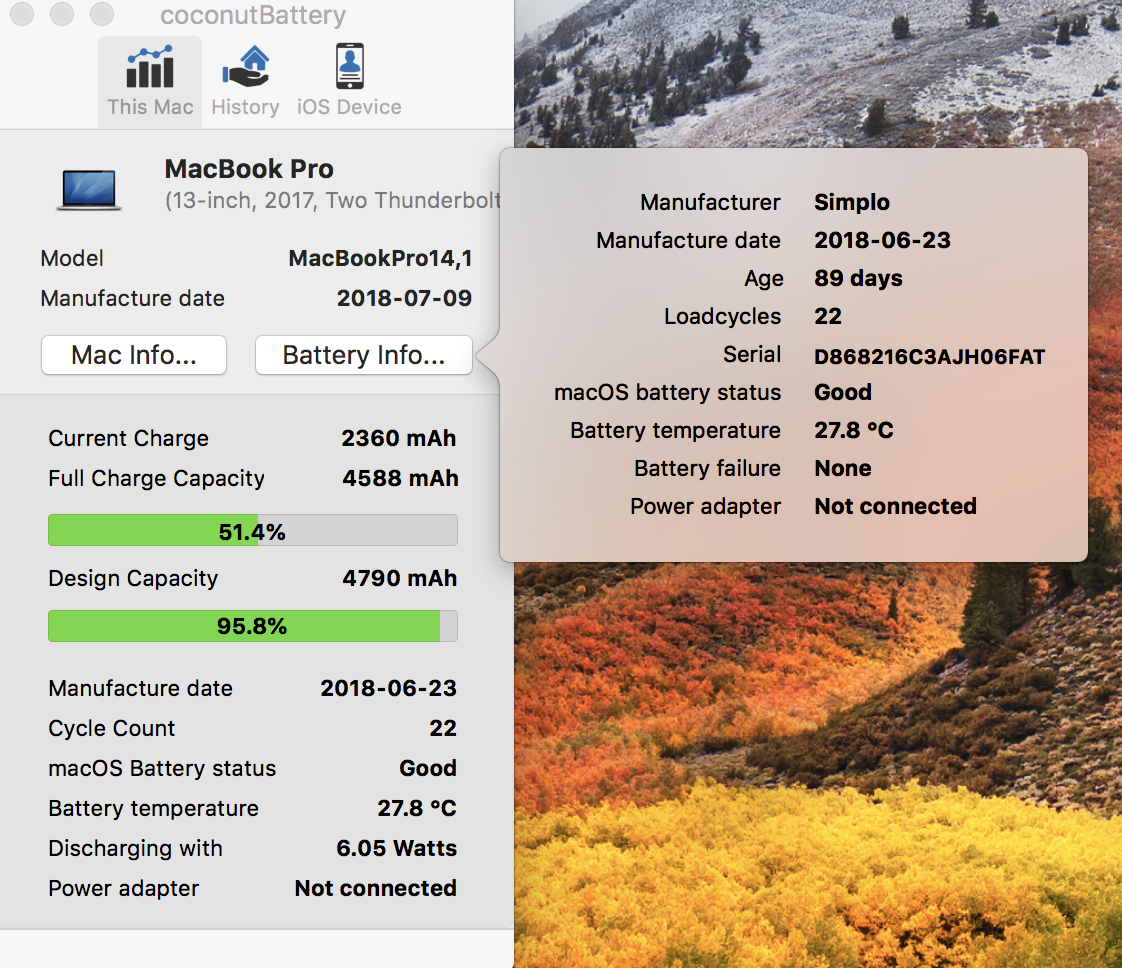Open the Mac Info… details

[134, 355]
